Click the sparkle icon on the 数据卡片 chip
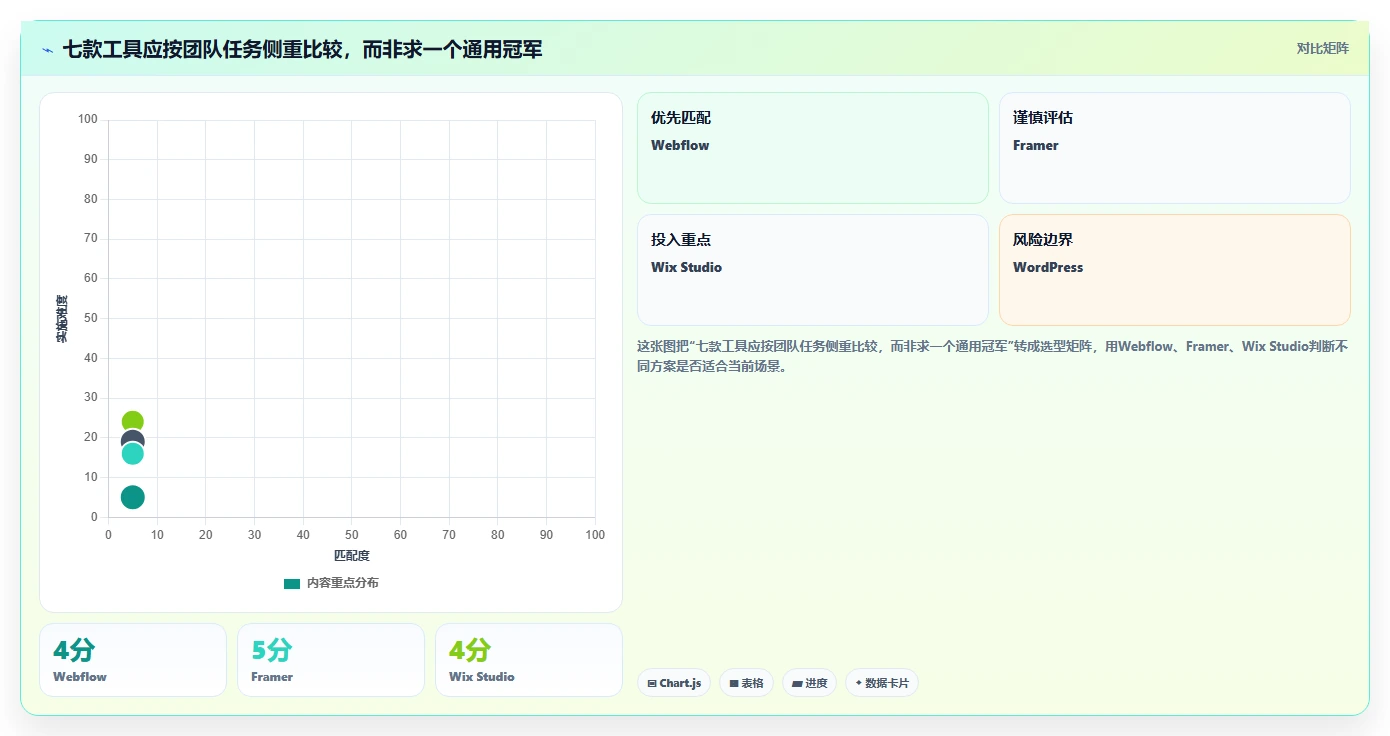 coord(859,684)
